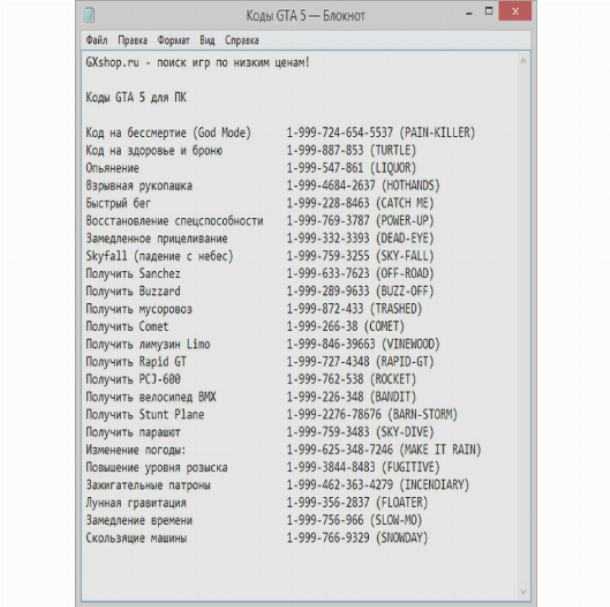The image size is (610, 607).
Task: Click the INCENDIARY code
Action: tap(378, 485)
